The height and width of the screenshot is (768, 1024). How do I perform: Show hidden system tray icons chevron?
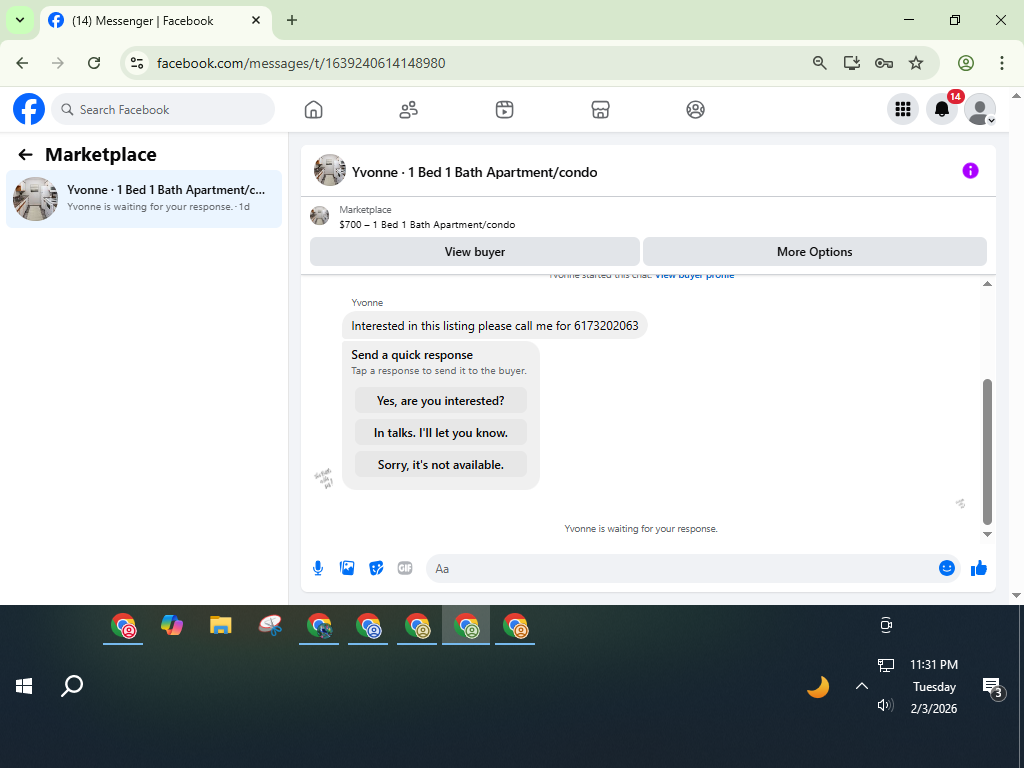point(862,686)
